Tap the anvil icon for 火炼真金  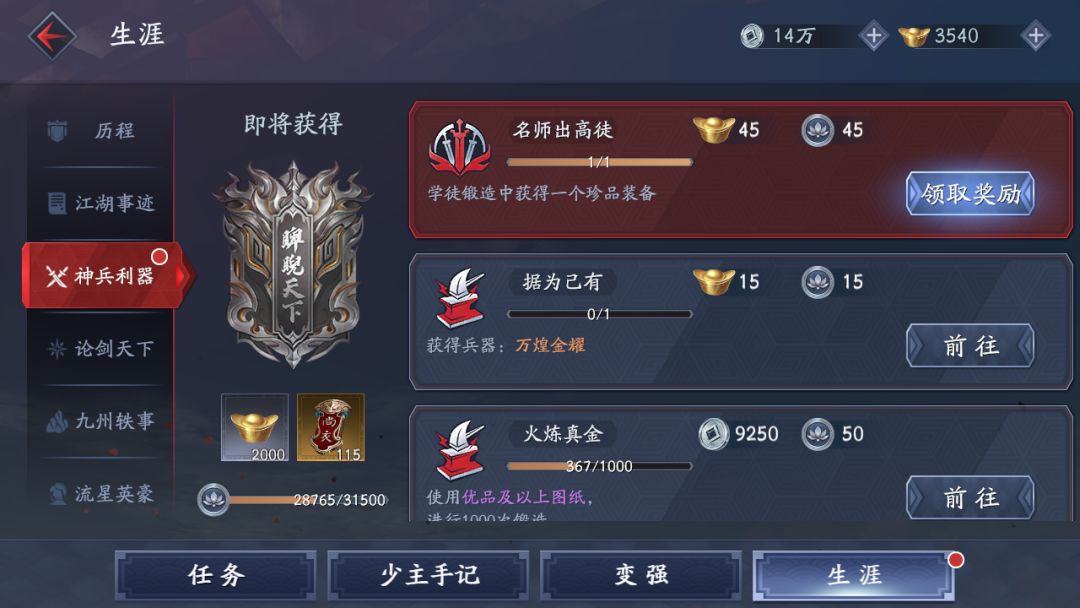[x=459, y=450]
